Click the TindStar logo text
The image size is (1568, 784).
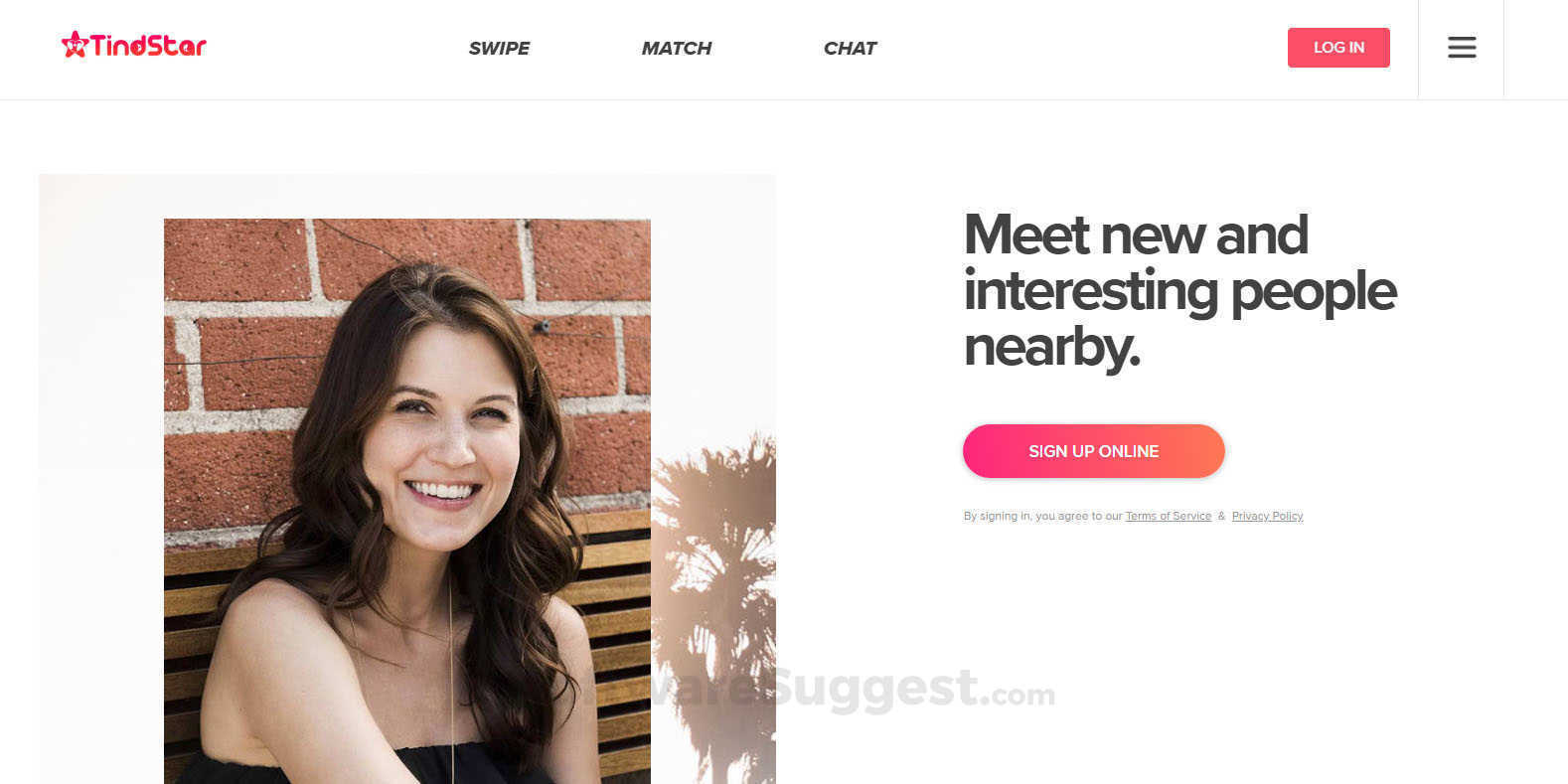(148, 46)
